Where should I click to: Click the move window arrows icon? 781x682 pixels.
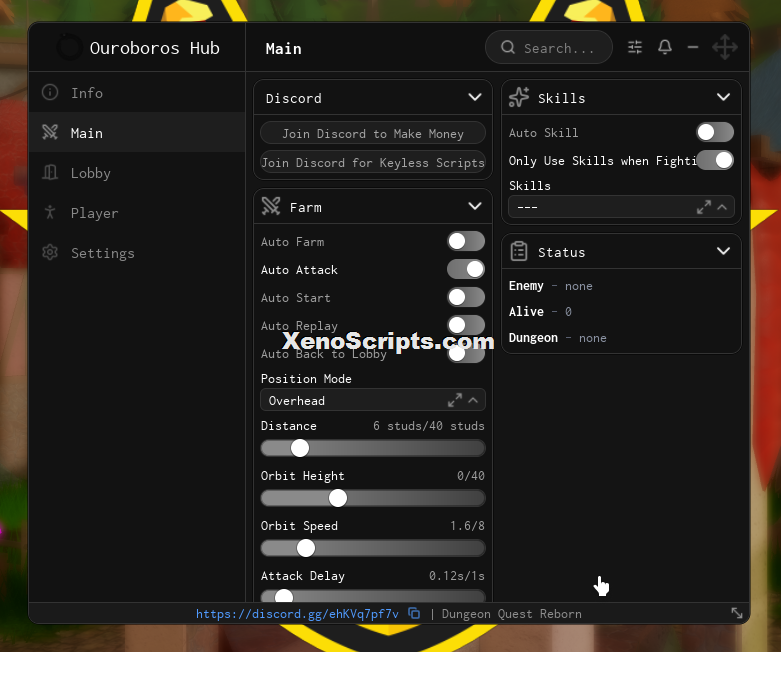725,47
